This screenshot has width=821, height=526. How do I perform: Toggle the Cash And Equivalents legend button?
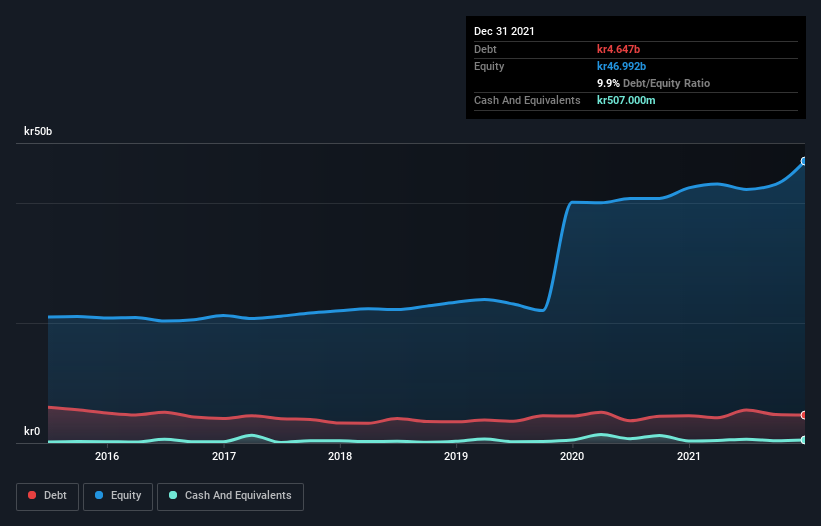pyautogui.click(x=230, y=496)
